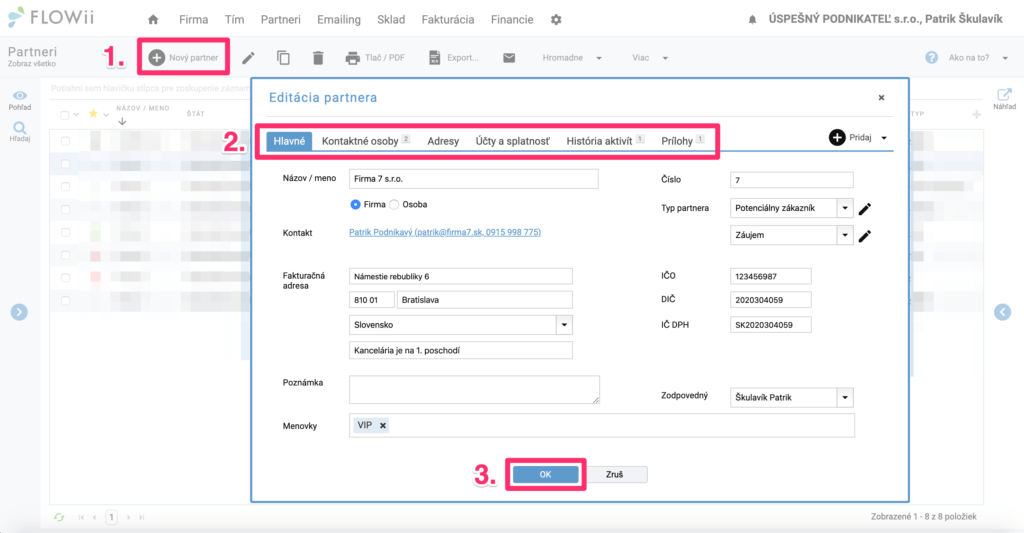
Task: Click the Tlač / PDF printer button
Action: (x=375, y=57)
